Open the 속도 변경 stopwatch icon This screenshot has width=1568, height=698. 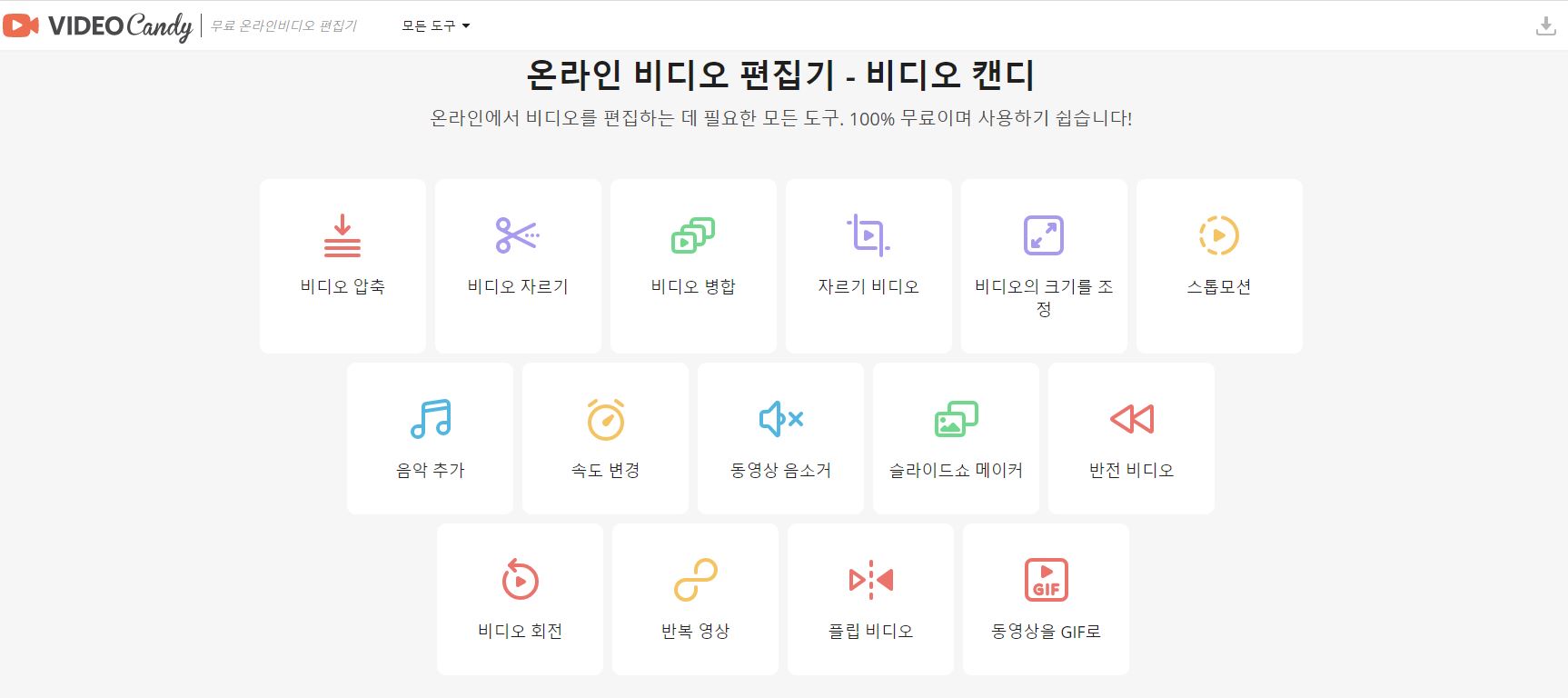point(606,419)
